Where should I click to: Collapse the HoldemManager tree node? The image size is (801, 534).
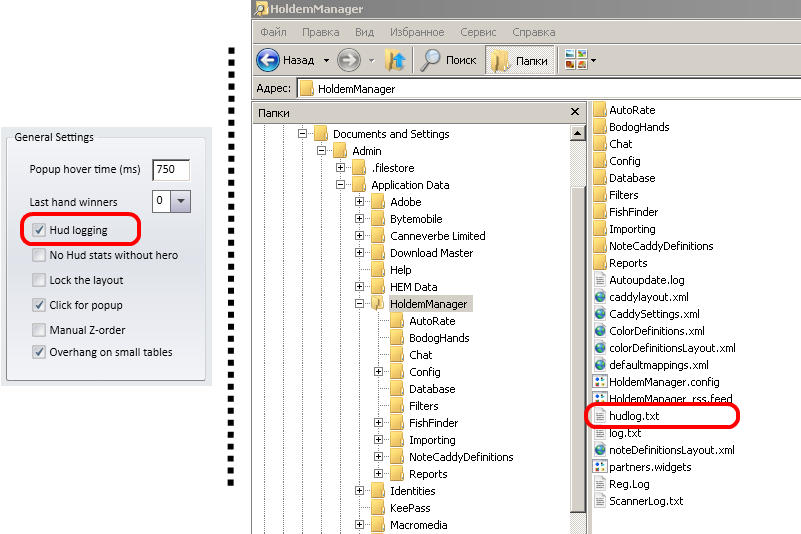tap(360, 304)
